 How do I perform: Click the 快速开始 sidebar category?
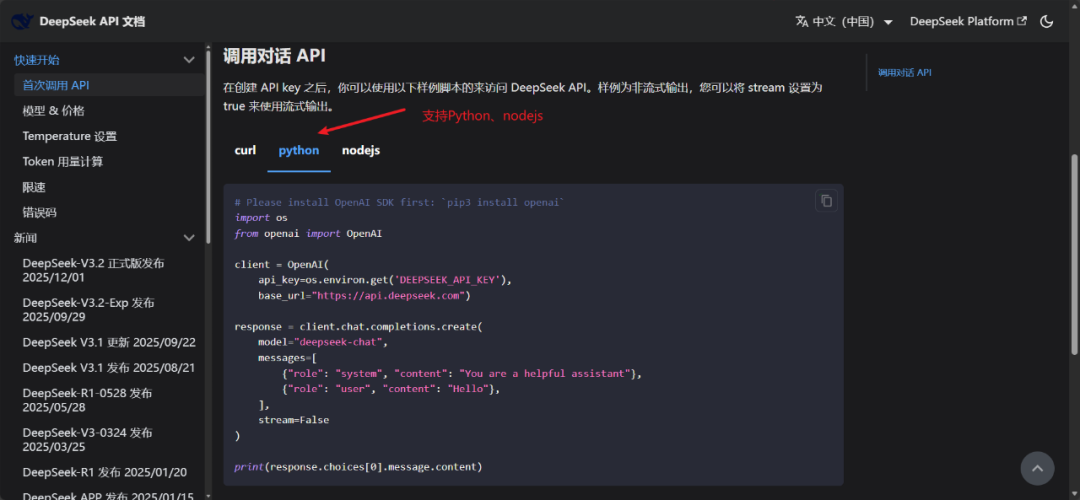tap(37, 60)
